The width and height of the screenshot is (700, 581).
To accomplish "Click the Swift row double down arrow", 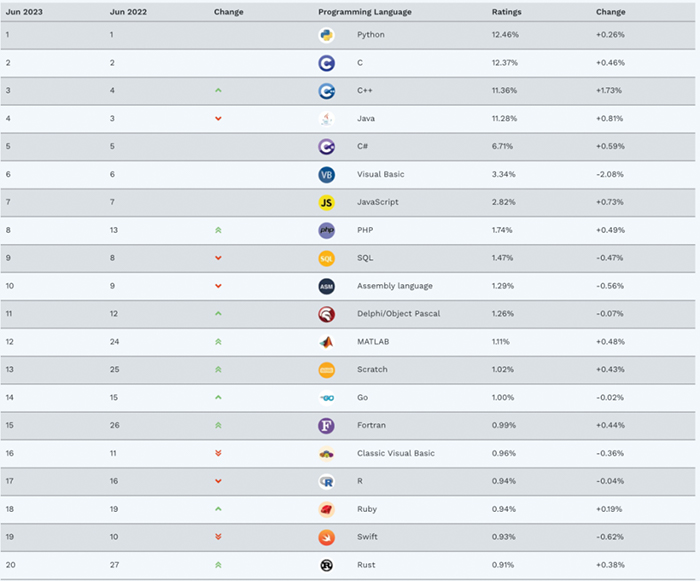I will 218,537.
